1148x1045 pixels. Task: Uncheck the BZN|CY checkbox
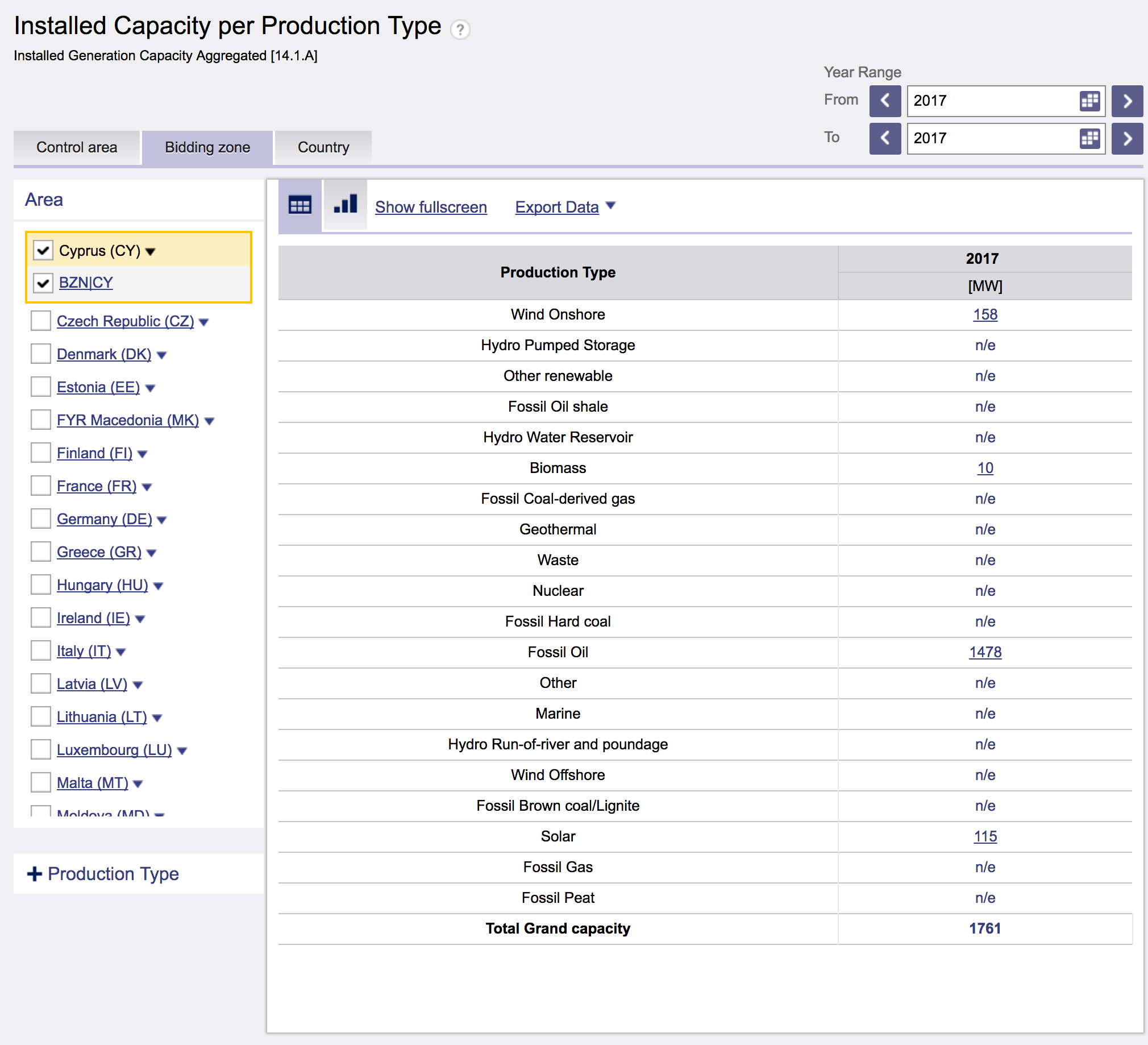(43, 283)
